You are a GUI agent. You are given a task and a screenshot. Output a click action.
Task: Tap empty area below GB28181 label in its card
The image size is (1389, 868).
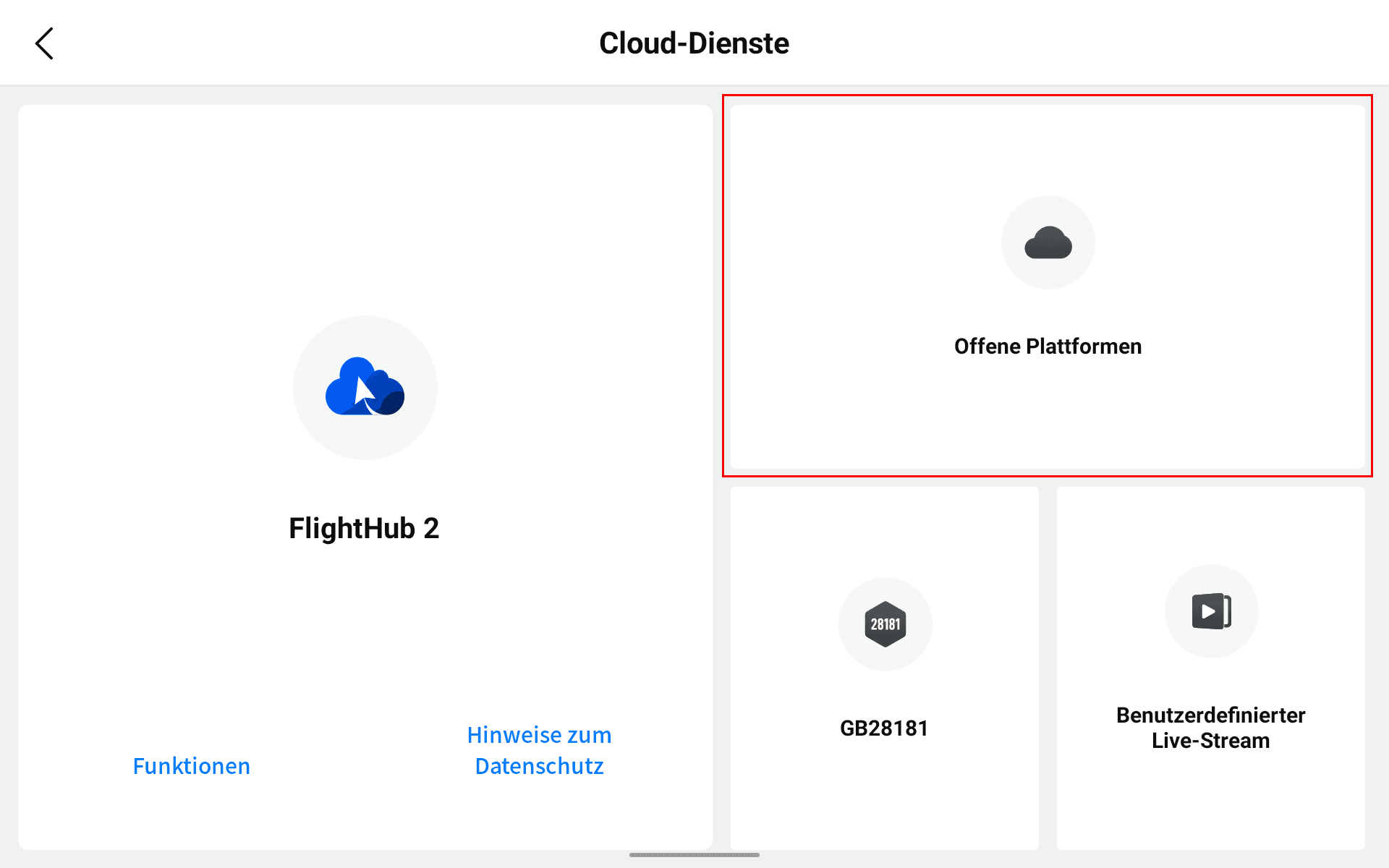884,796
